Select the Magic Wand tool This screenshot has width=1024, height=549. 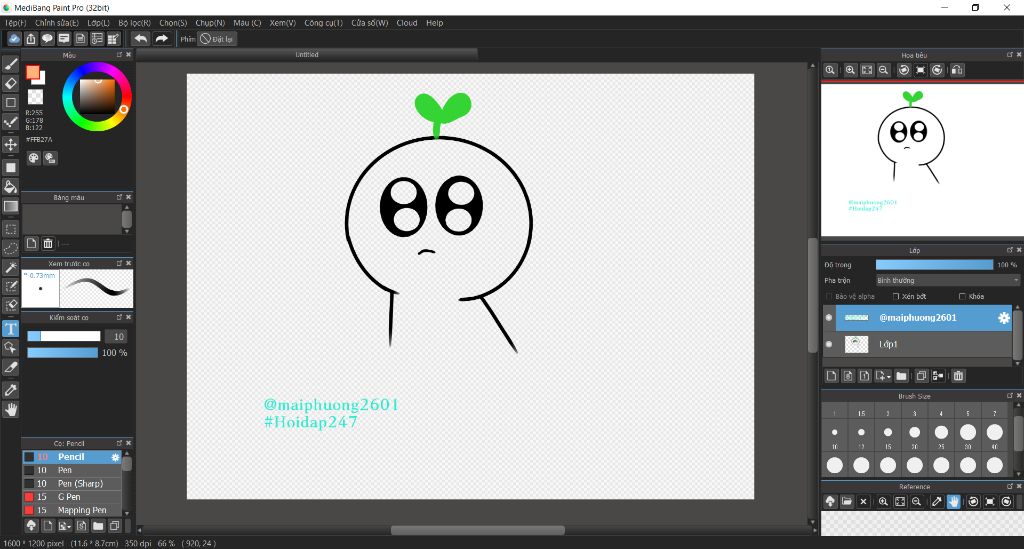[10, 268]
